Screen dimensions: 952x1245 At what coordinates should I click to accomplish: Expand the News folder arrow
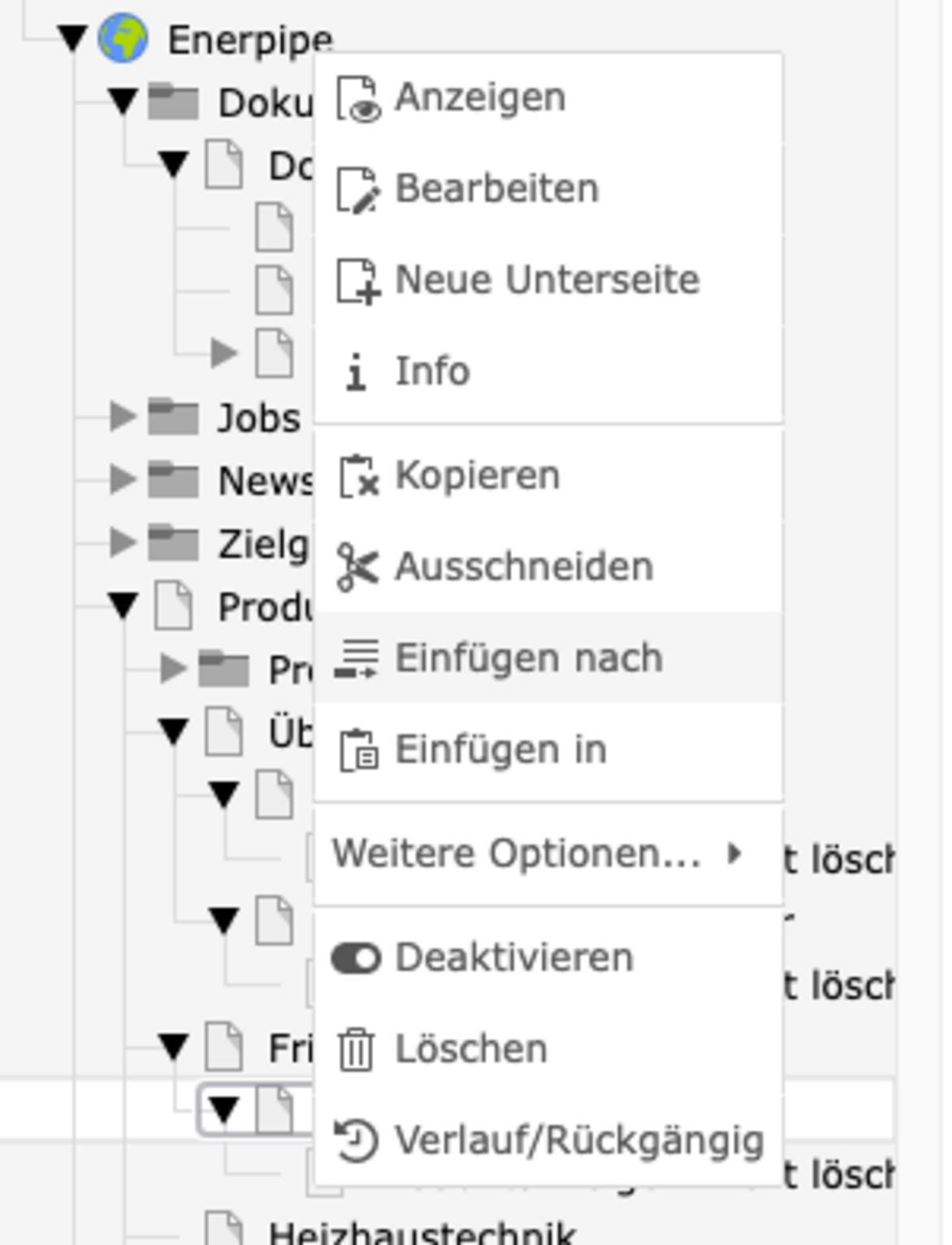click(123, 479)
